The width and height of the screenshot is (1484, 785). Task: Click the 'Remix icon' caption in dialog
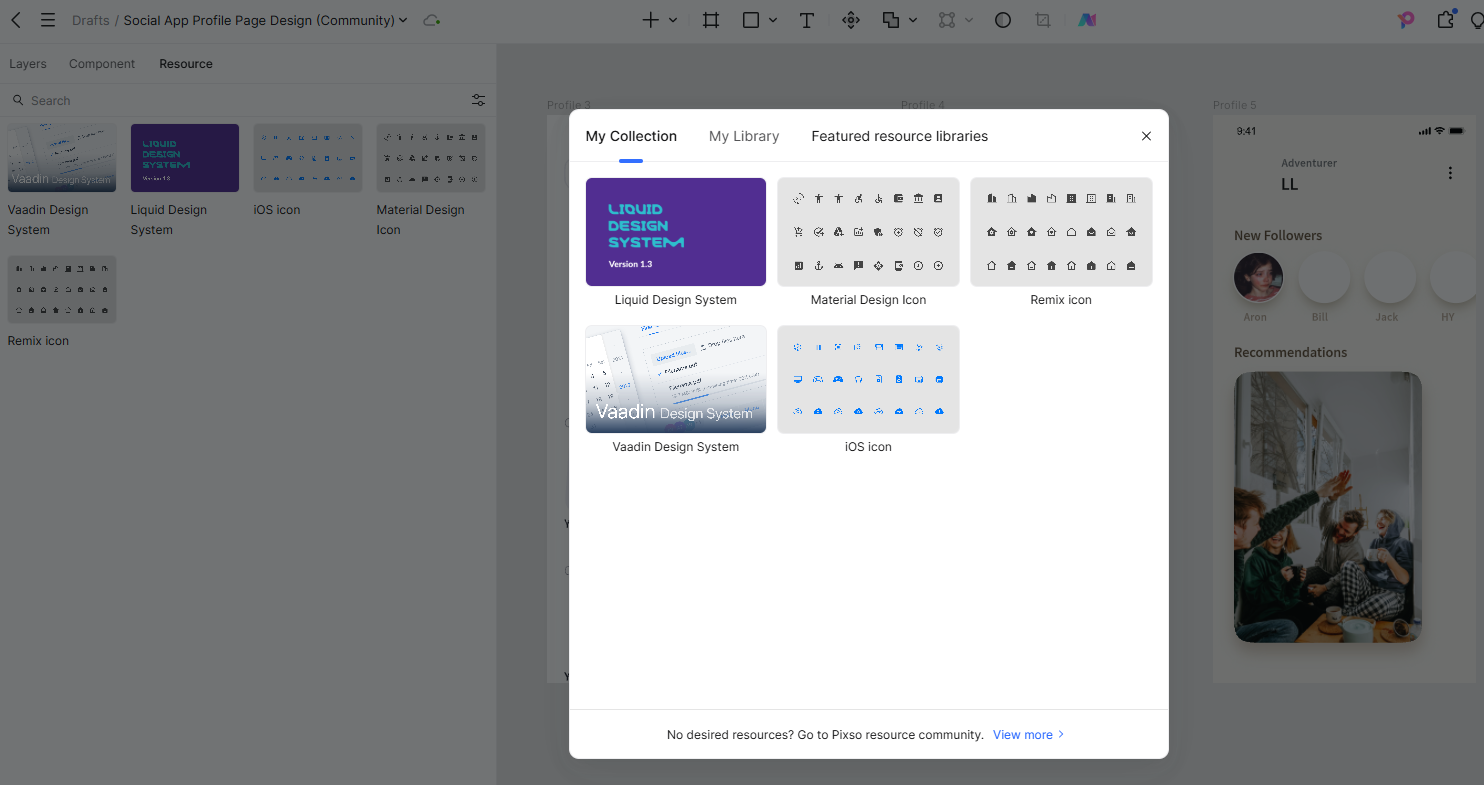1061,300
